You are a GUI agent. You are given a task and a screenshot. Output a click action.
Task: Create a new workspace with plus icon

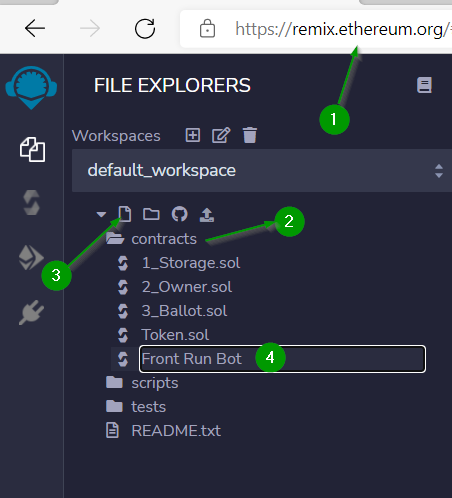click(193, 135)
